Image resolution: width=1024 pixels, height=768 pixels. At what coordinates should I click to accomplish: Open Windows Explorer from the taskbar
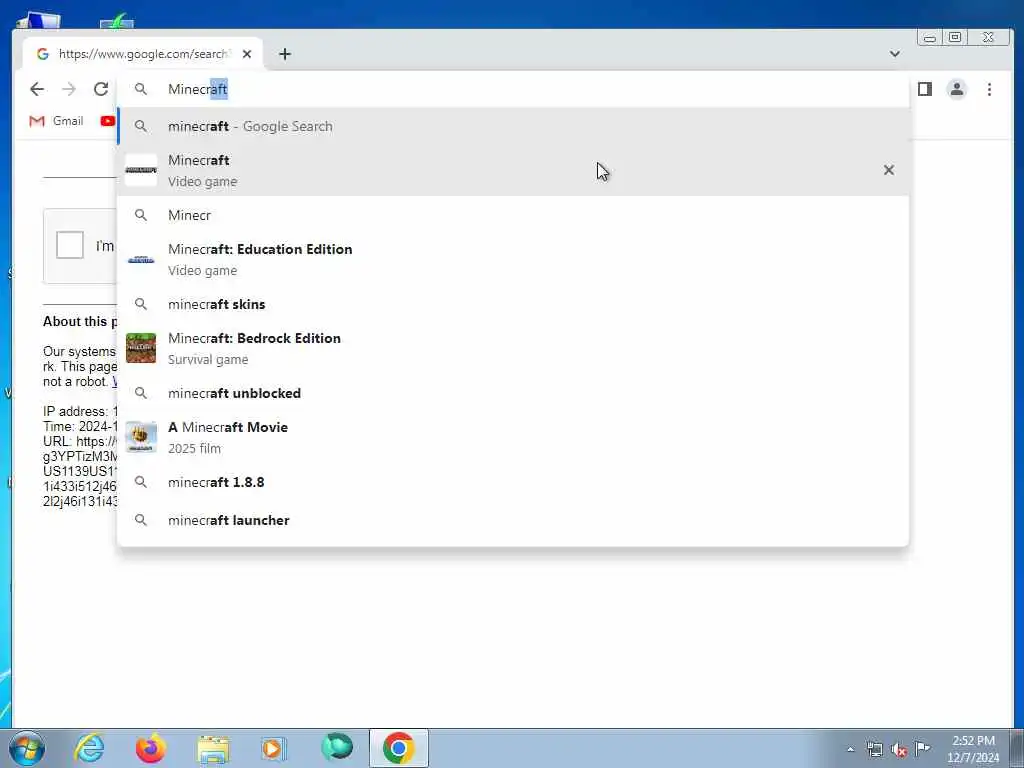point(213,748)
